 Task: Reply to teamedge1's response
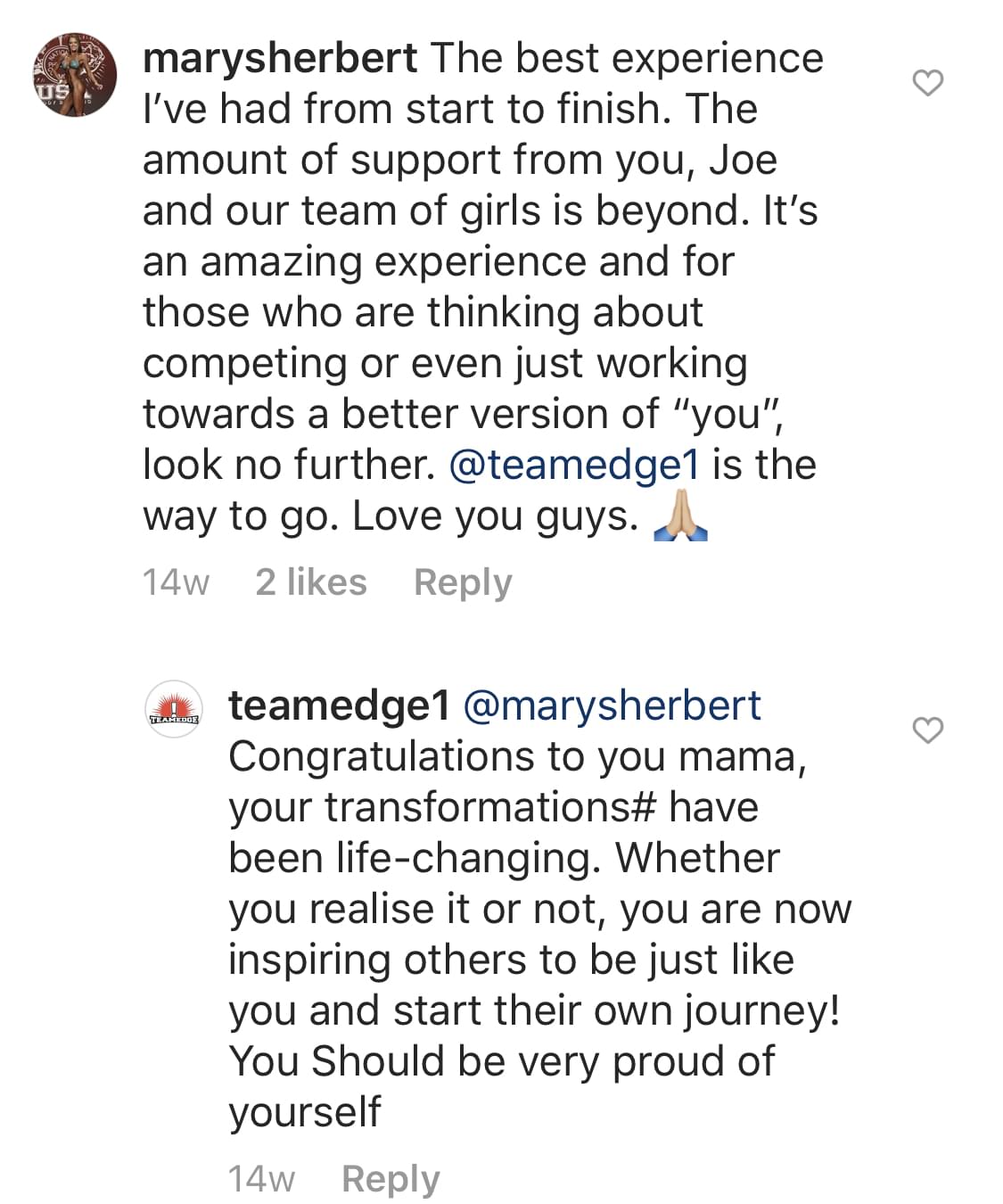pos(391,1179)
